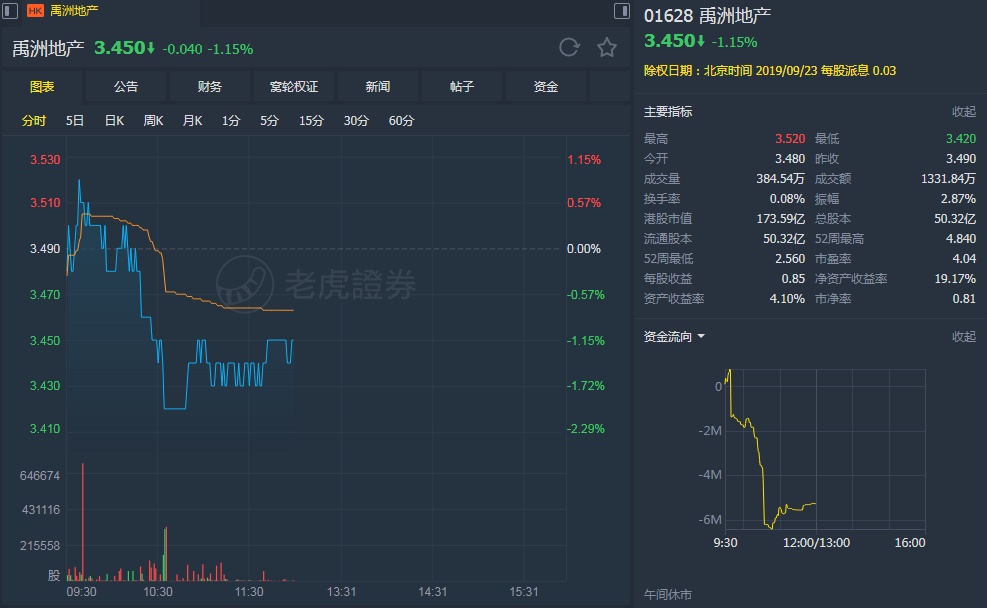Image resolution: width=987 pixels, height=608 pixels.
Task: Click the 月K period button
Action: pyautogui.click(x=192, y=121)
